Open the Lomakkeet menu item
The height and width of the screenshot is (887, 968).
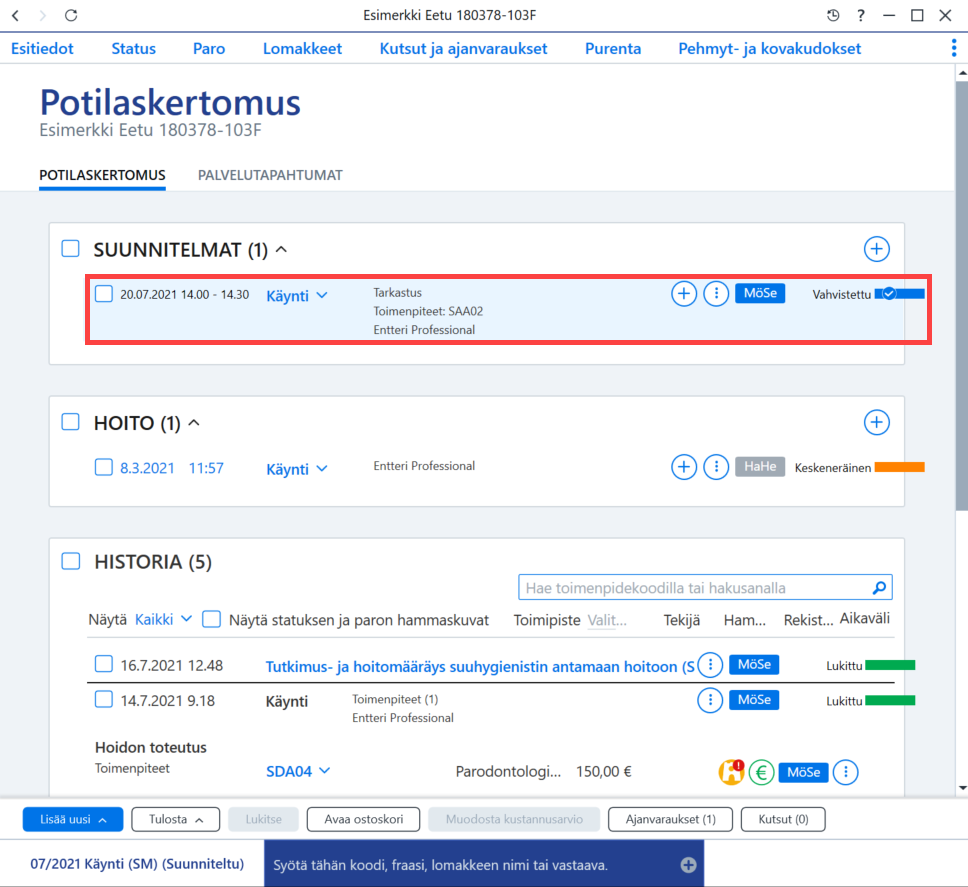(302, 49)
